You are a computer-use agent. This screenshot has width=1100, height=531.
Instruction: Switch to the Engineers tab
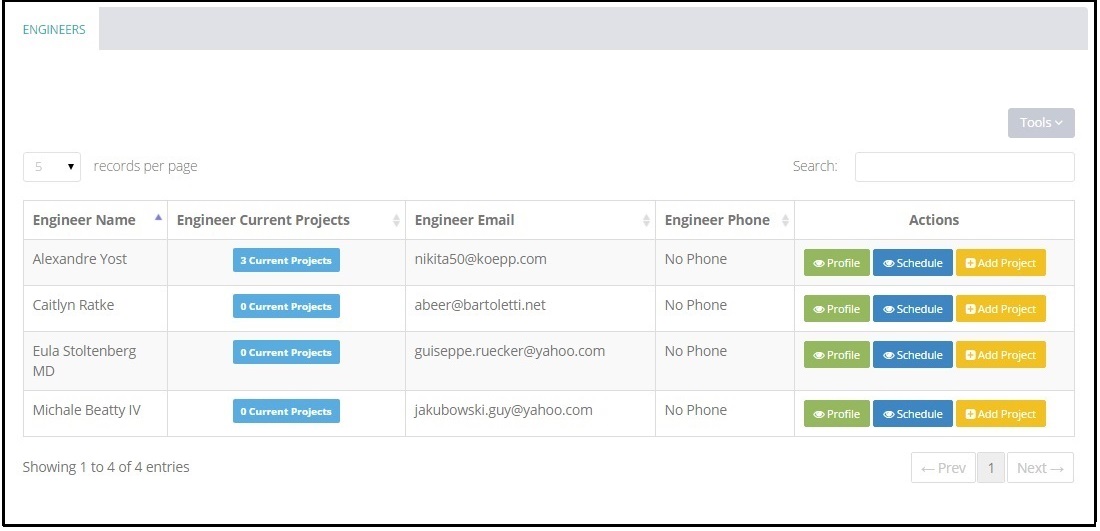(x=54, y=29)
